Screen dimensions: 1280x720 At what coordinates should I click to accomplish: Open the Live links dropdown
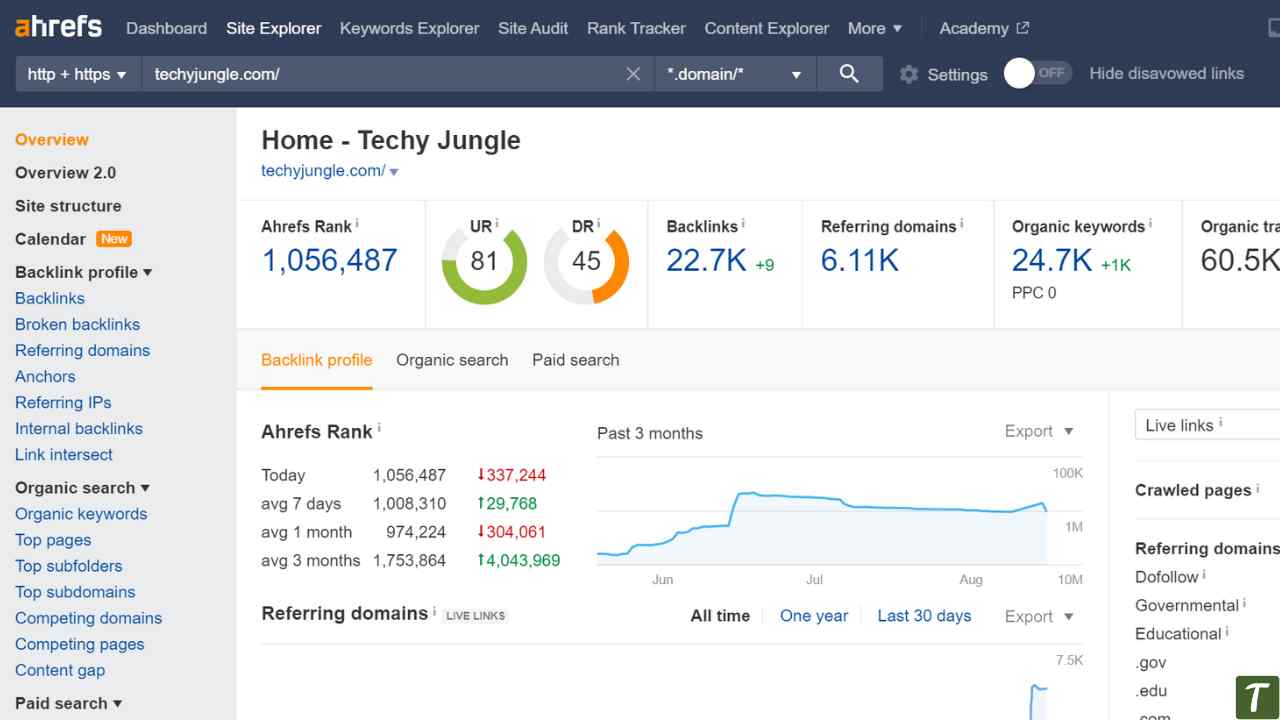(x=1207, y=425)
